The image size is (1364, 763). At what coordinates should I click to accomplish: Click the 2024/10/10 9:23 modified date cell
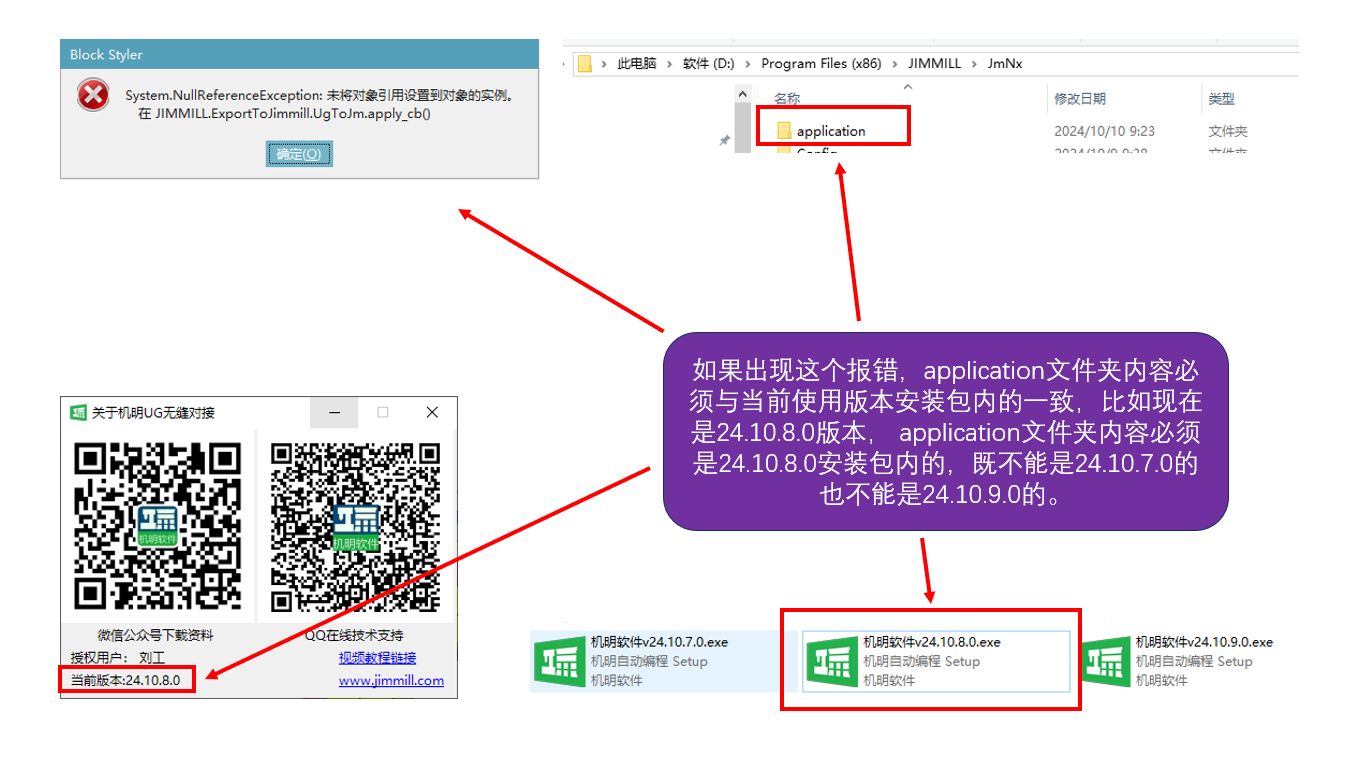pyautogui.click(x=1104, y=131)
